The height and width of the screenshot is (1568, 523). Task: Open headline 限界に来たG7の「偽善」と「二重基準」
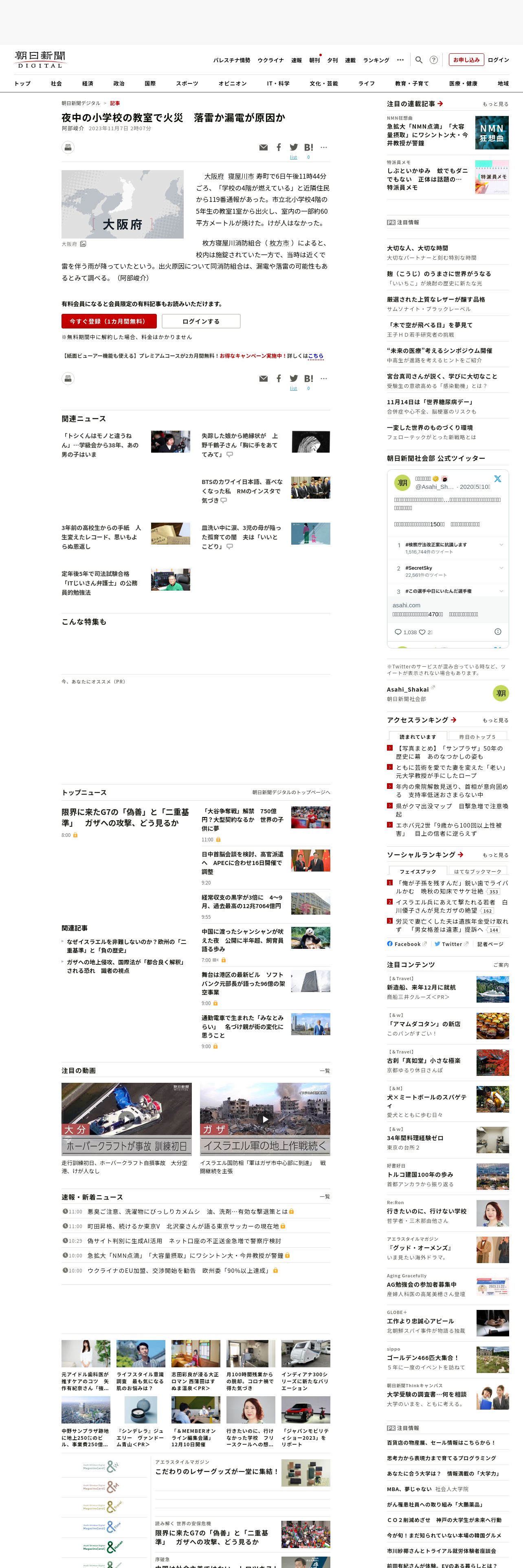tap(125, 817)
